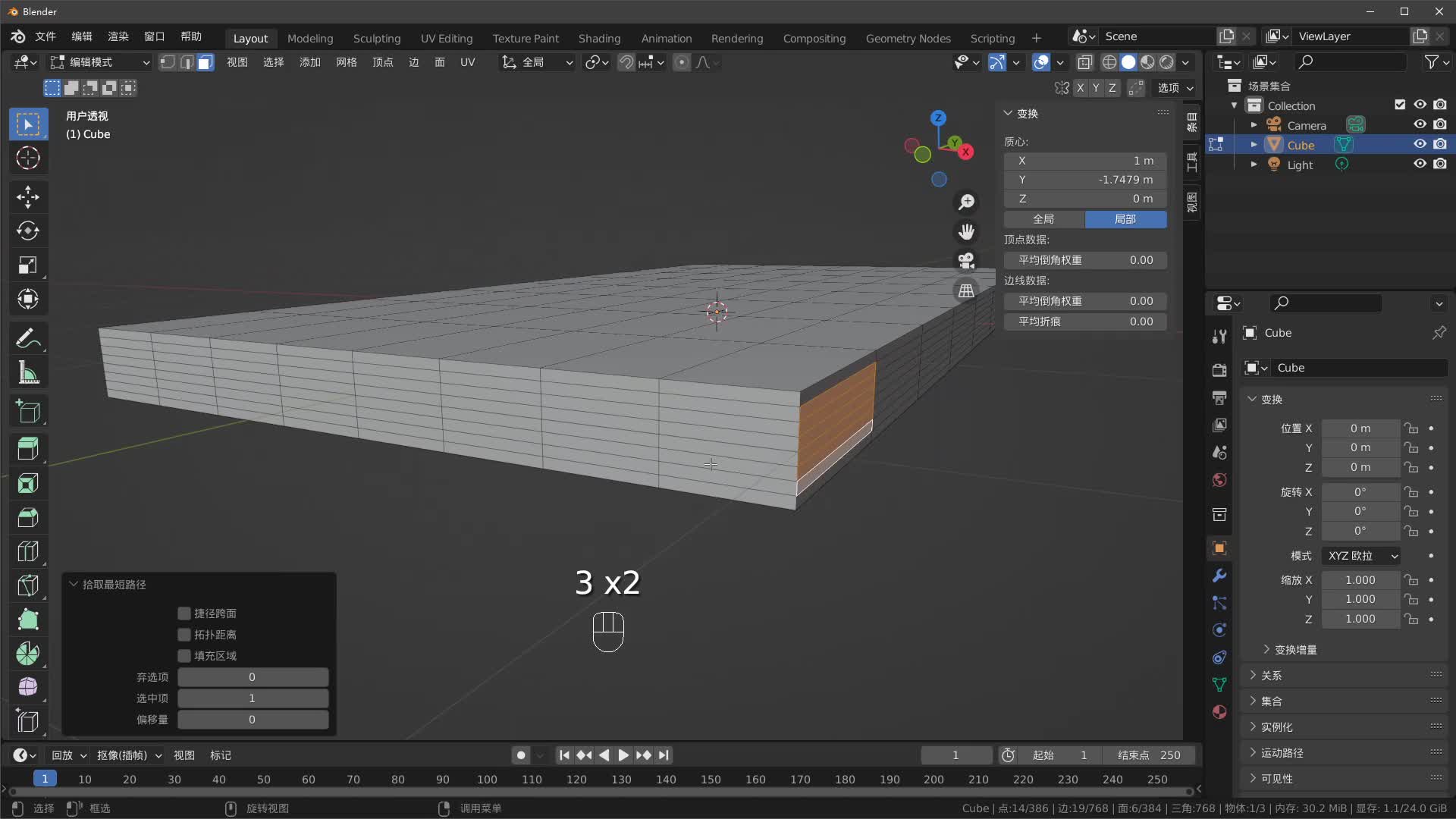Select the Box Select tool
Image resolution: width=1456 pixels, height=819 pixels.
pyautogui.click(x=28, y=124)
